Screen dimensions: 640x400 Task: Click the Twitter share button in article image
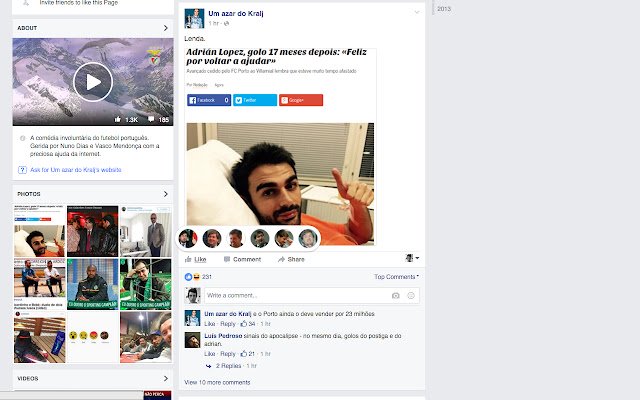pyautogui.click(x=255, y=100)
